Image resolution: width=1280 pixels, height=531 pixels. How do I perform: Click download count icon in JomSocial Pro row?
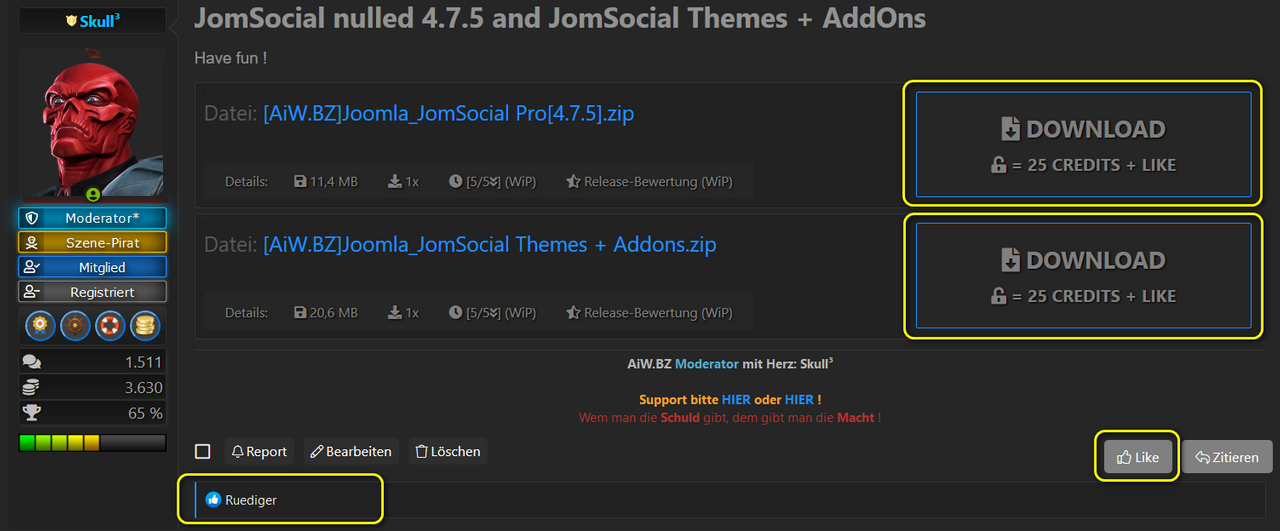coord(395,182)
